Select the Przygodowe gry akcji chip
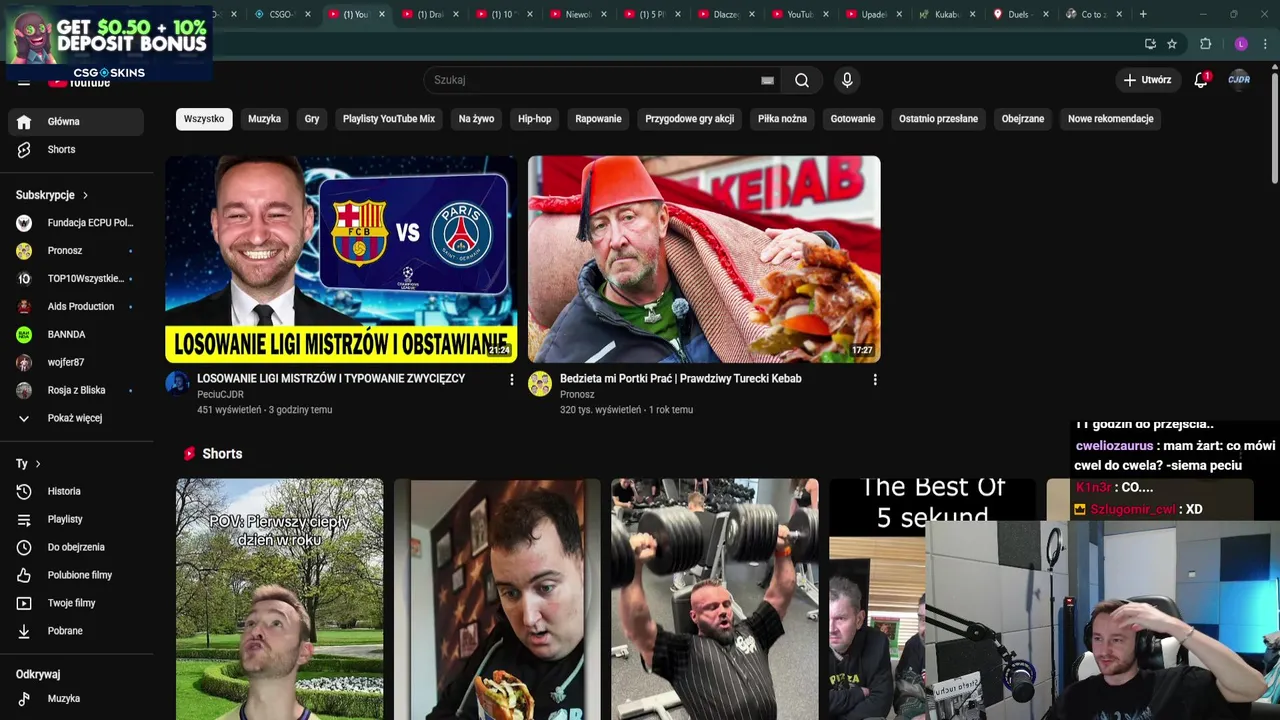 pos(689,119)
